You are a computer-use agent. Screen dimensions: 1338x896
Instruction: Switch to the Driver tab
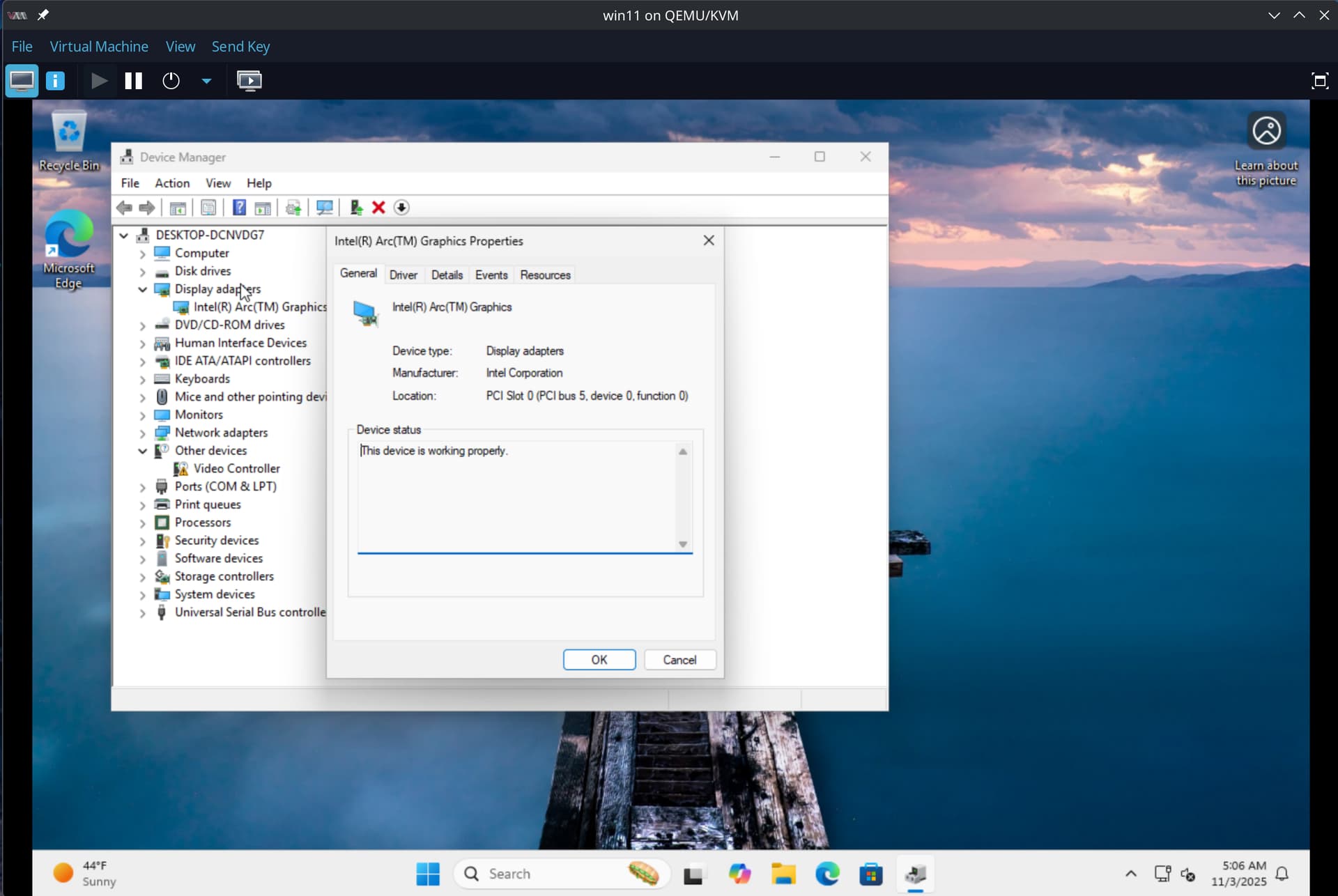(403, 275)
